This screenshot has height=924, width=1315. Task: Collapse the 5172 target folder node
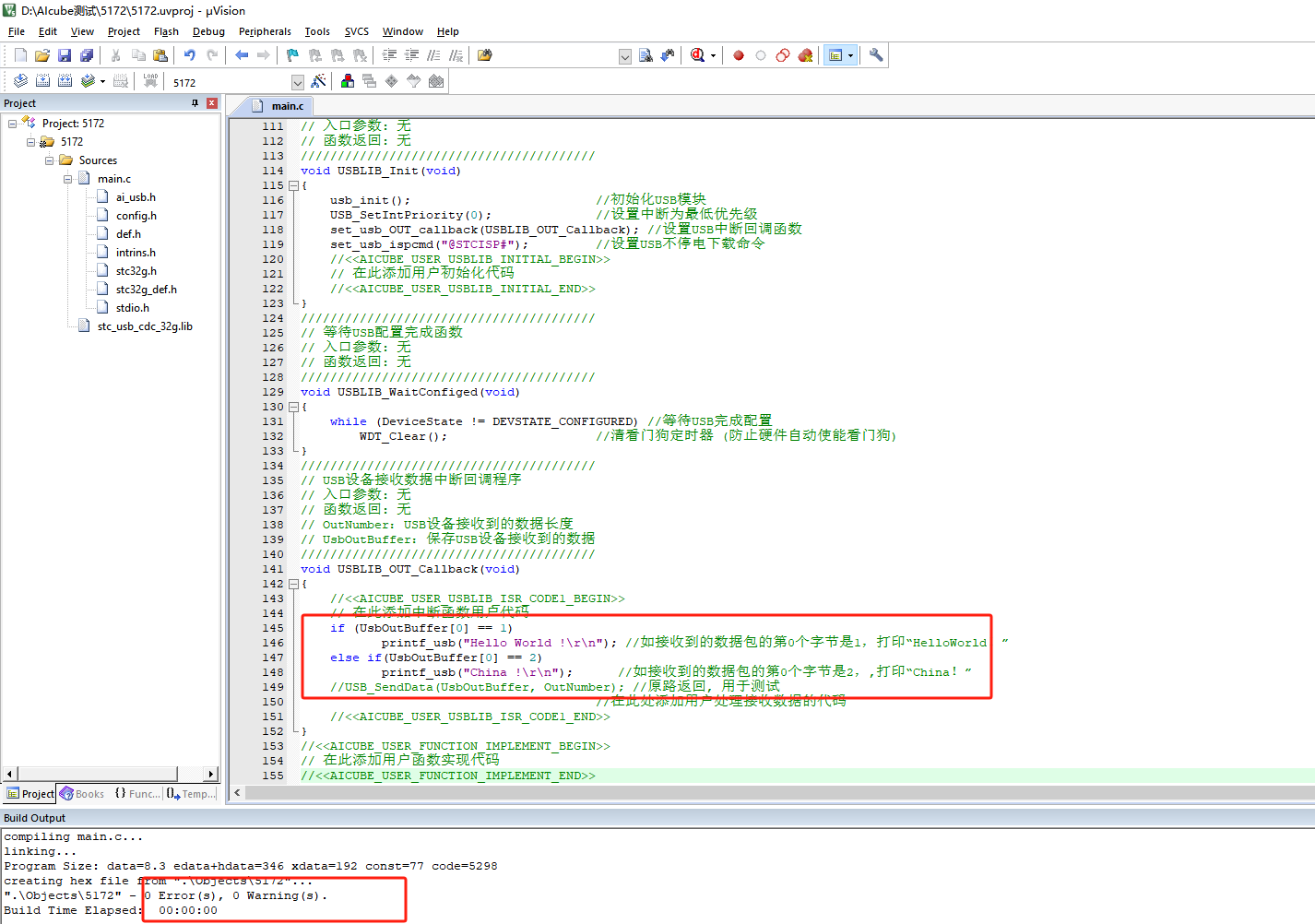click(x=30, y=141)
